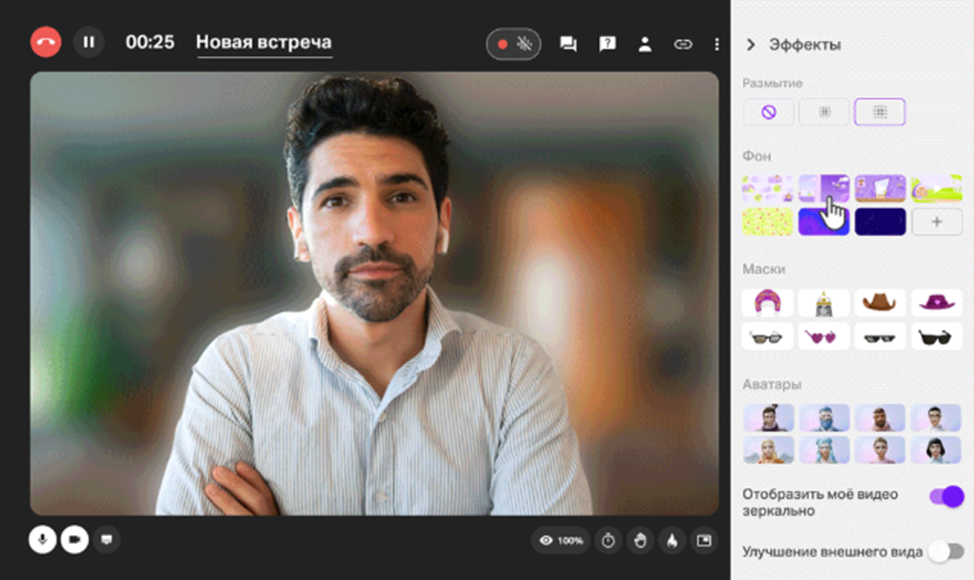Open the chat messages icon
Viewport: 974px width, 580px height.
(568, 44)
